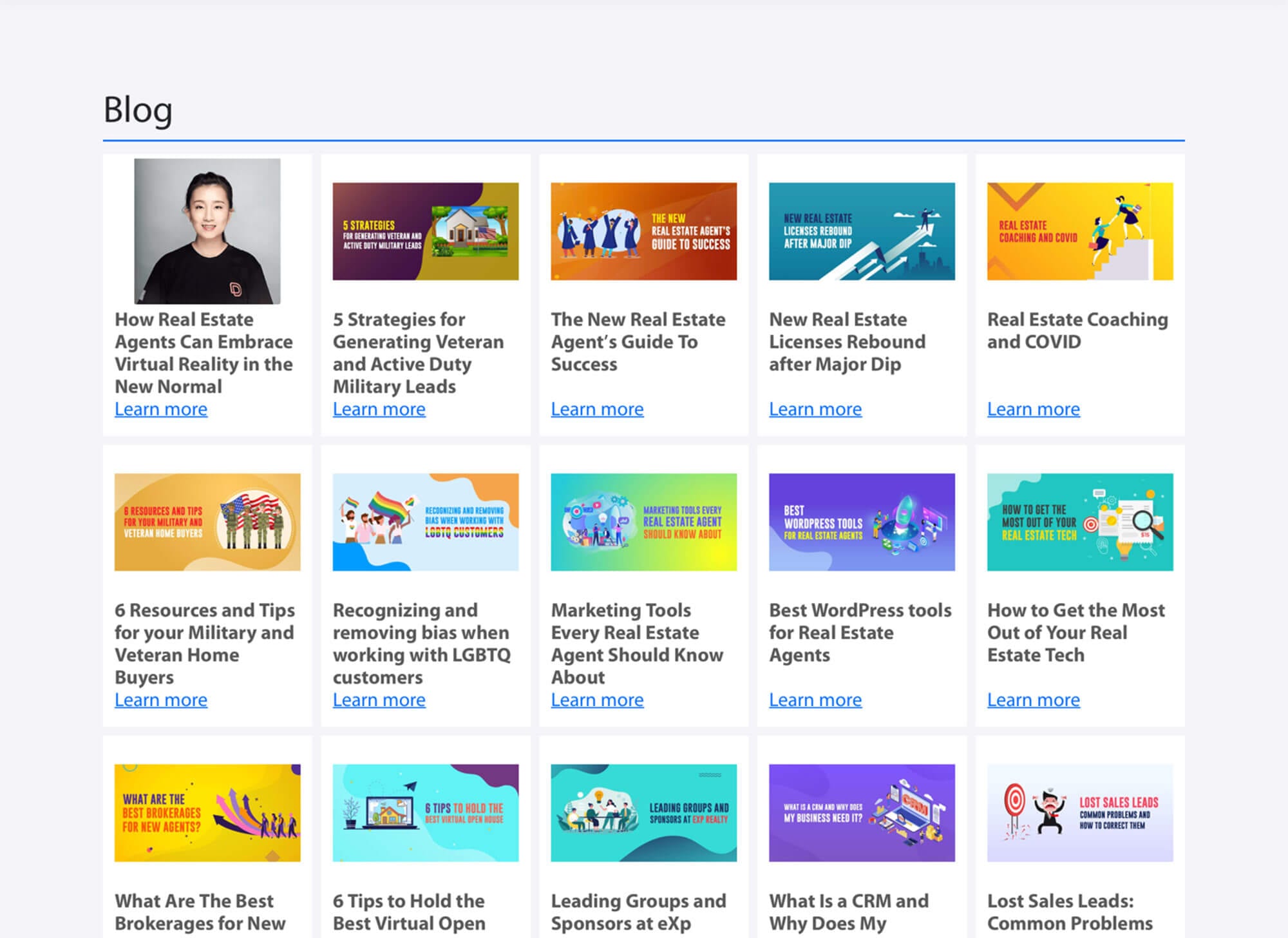The width and height of the screenshot is (1288, 938).
Task: Click Learn more under Virtual Reality article
Action: (161, 409)
